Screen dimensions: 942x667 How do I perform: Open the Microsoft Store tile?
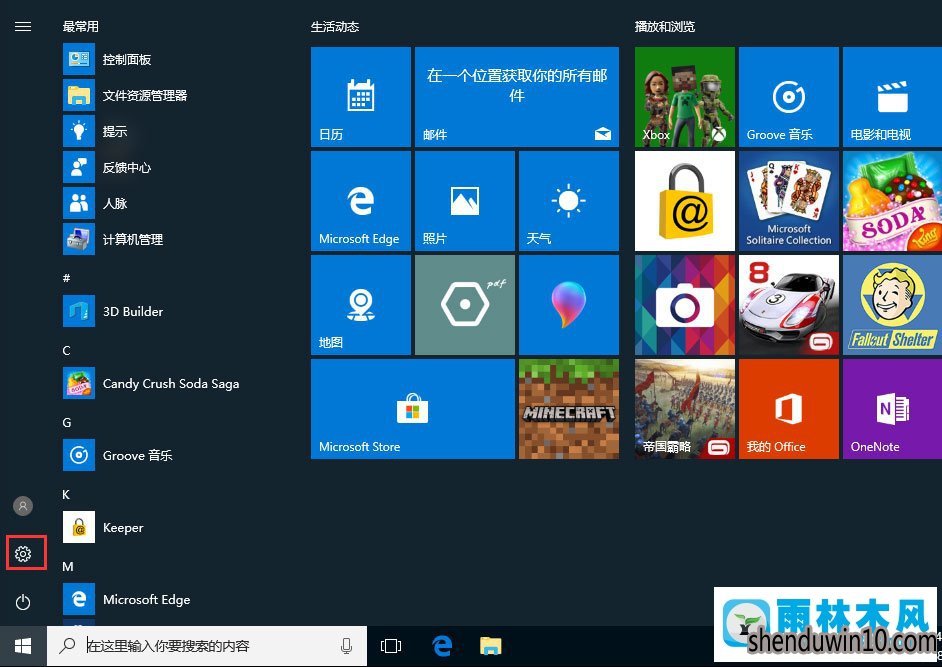(413, 409)
